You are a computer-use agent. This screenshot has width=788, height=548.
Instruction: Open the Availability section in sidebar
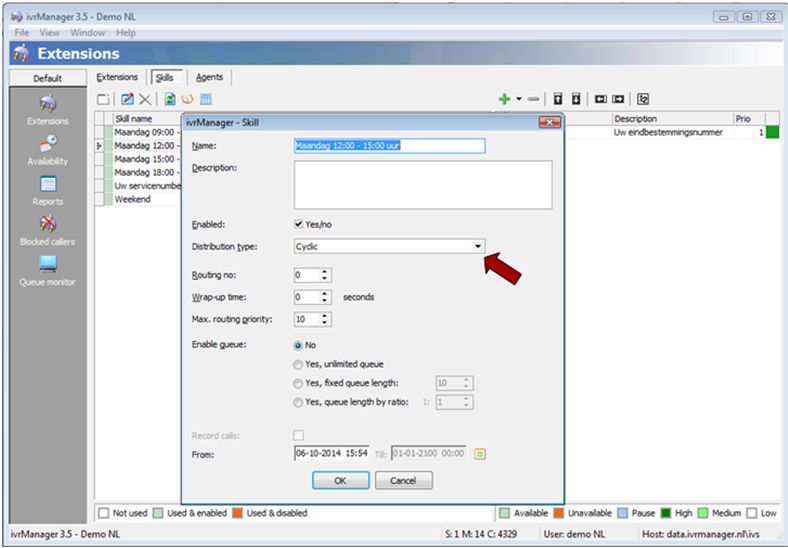coord(48,150)
